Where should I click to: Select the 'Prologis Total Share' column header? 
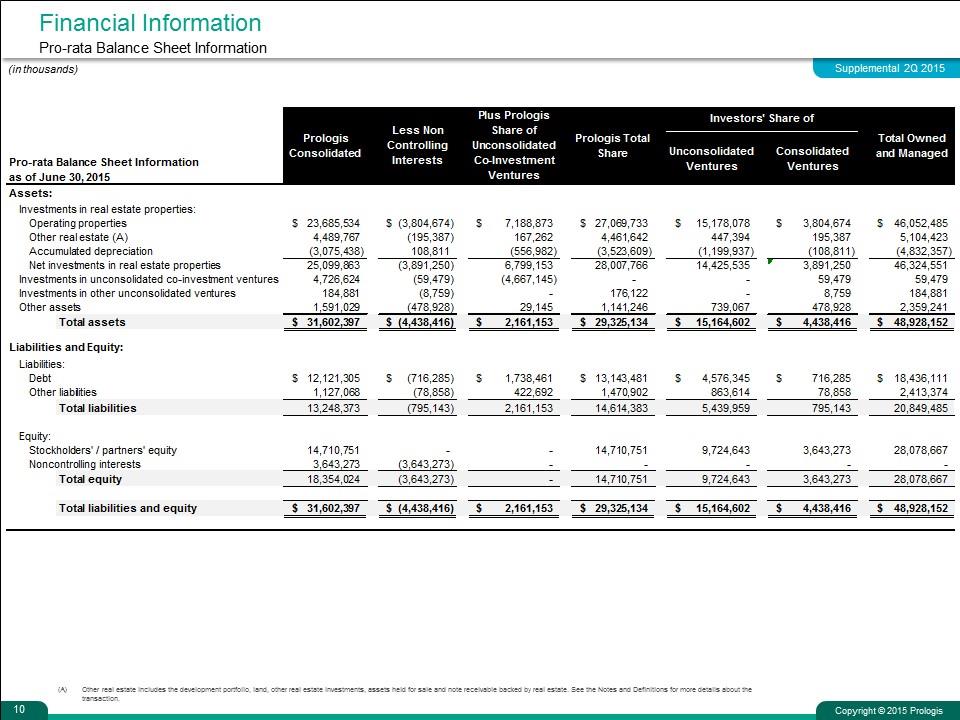point(612,146)
